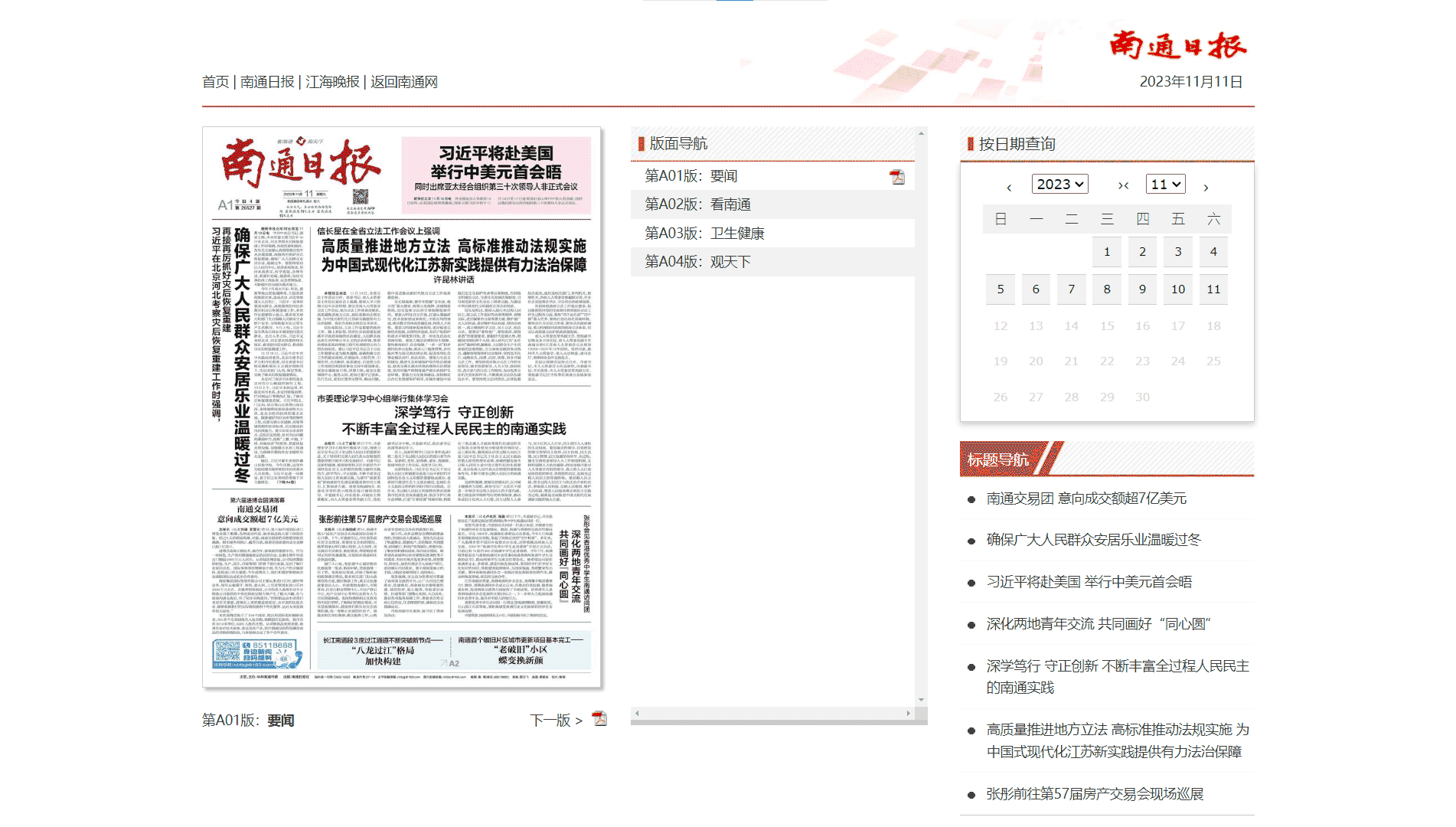
Task: Click the 版面导航 scrollbar up arrow
Action: pos(921,133)
